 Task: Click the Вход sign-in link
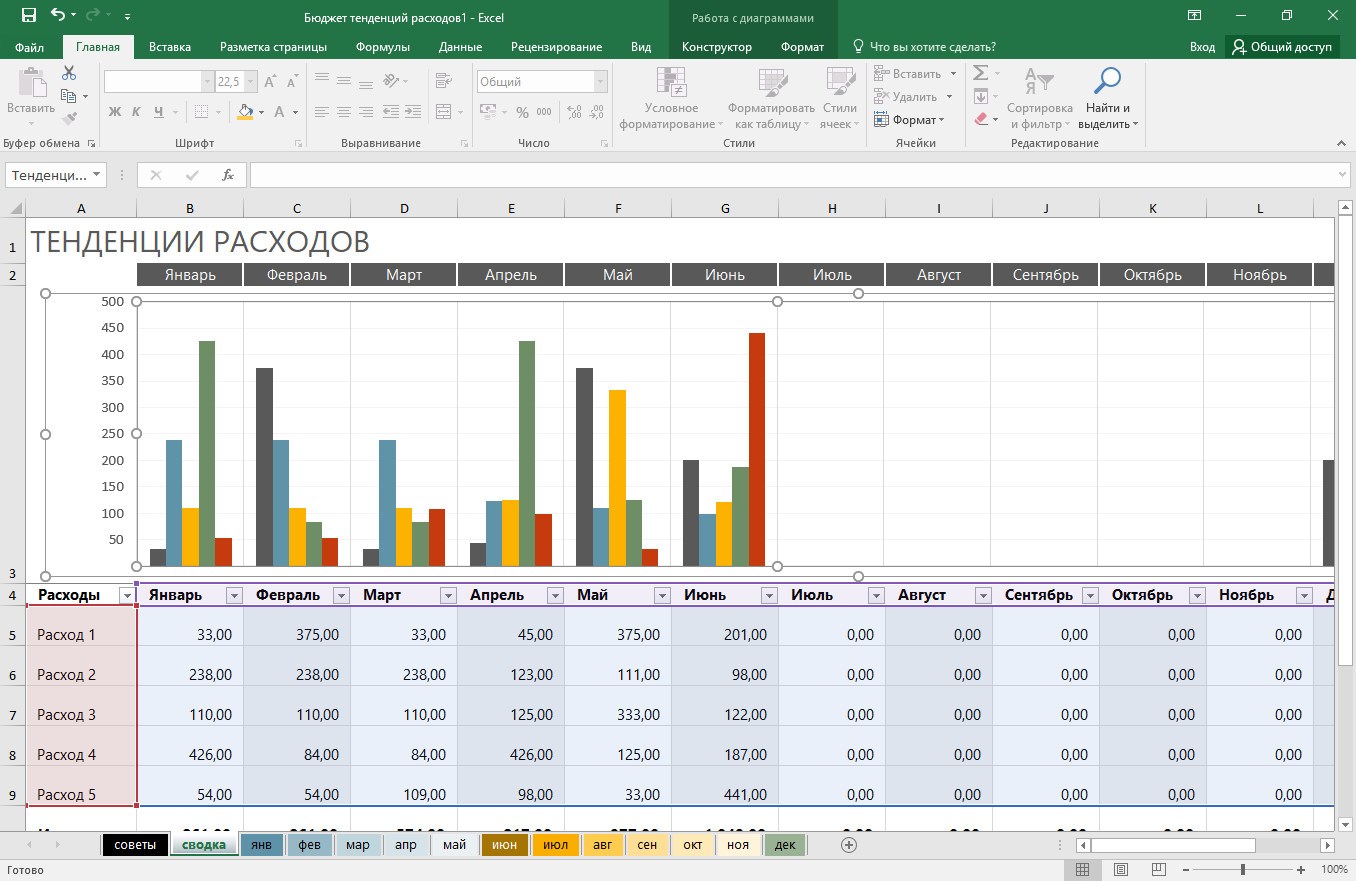point(1203,47)
